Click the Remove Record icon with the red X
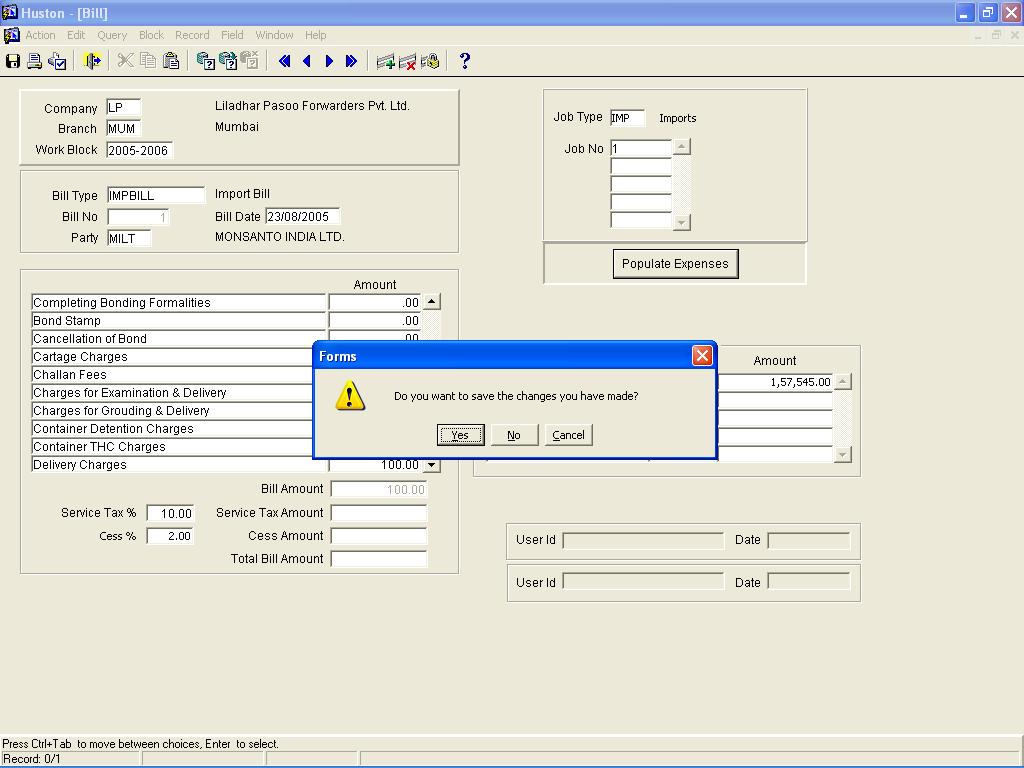 [407, 61]
